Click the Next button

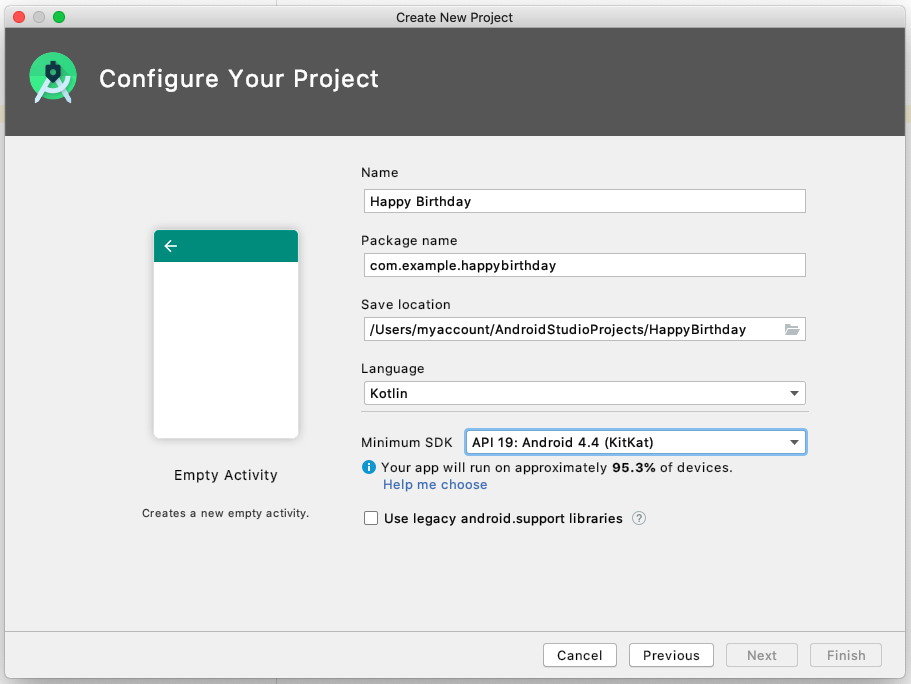click(761, 655)
